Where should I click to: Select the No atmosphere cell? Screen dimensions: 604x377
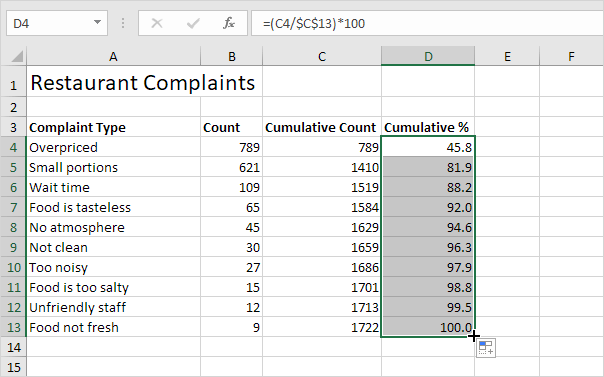[x=113, y=227]
